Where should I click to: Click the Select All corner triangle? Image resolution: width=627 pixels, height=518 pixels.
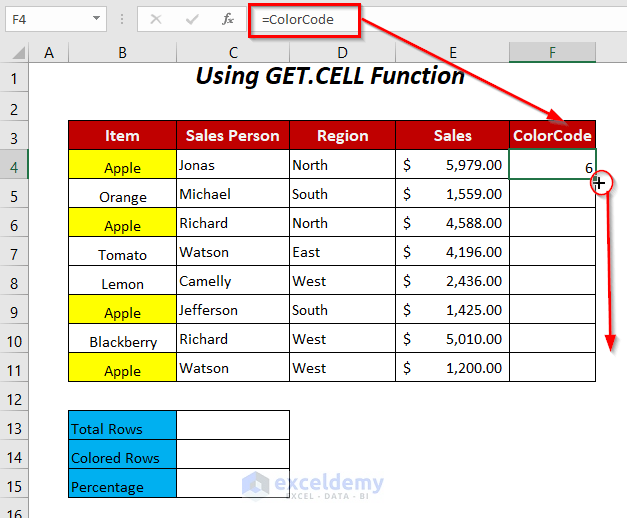pos(18,53)
